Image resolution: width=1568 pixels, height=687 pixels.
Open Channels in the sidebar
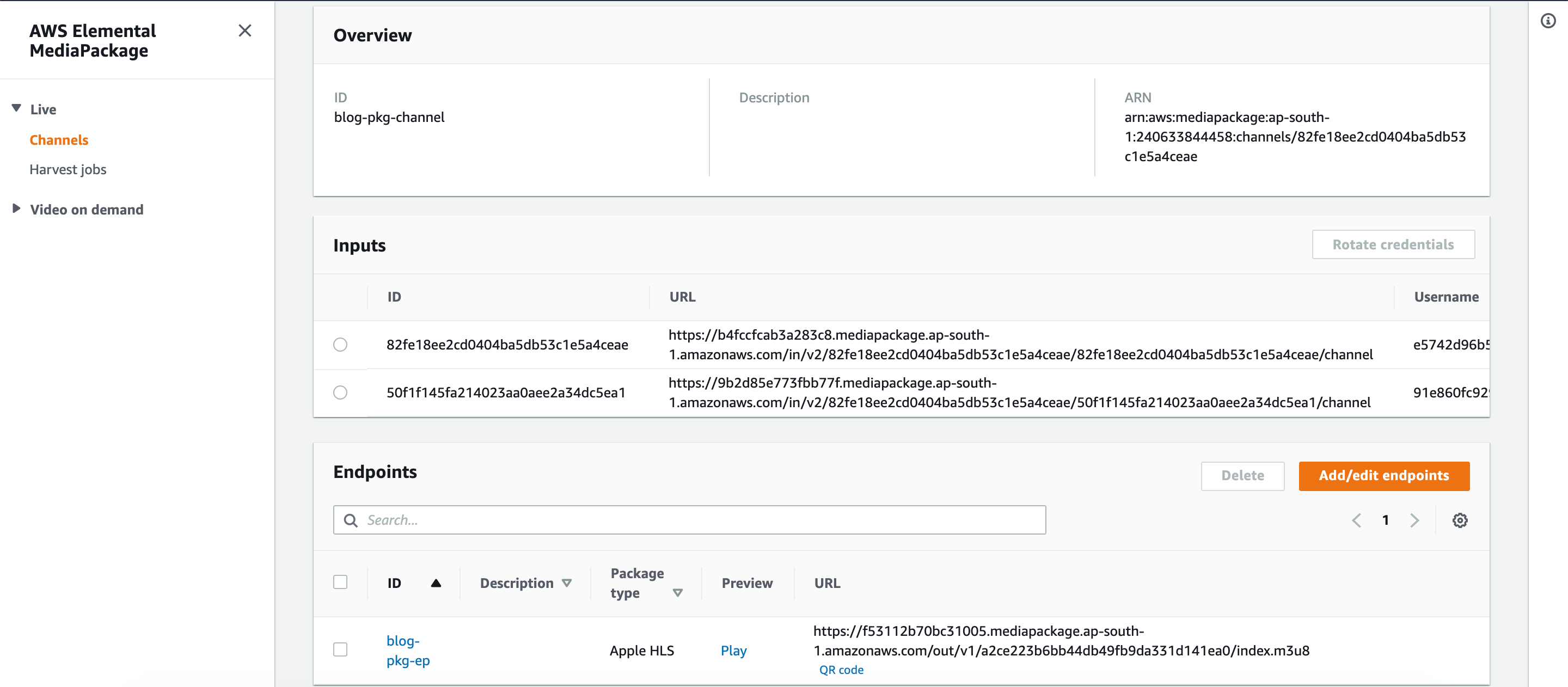coord(59,140)
